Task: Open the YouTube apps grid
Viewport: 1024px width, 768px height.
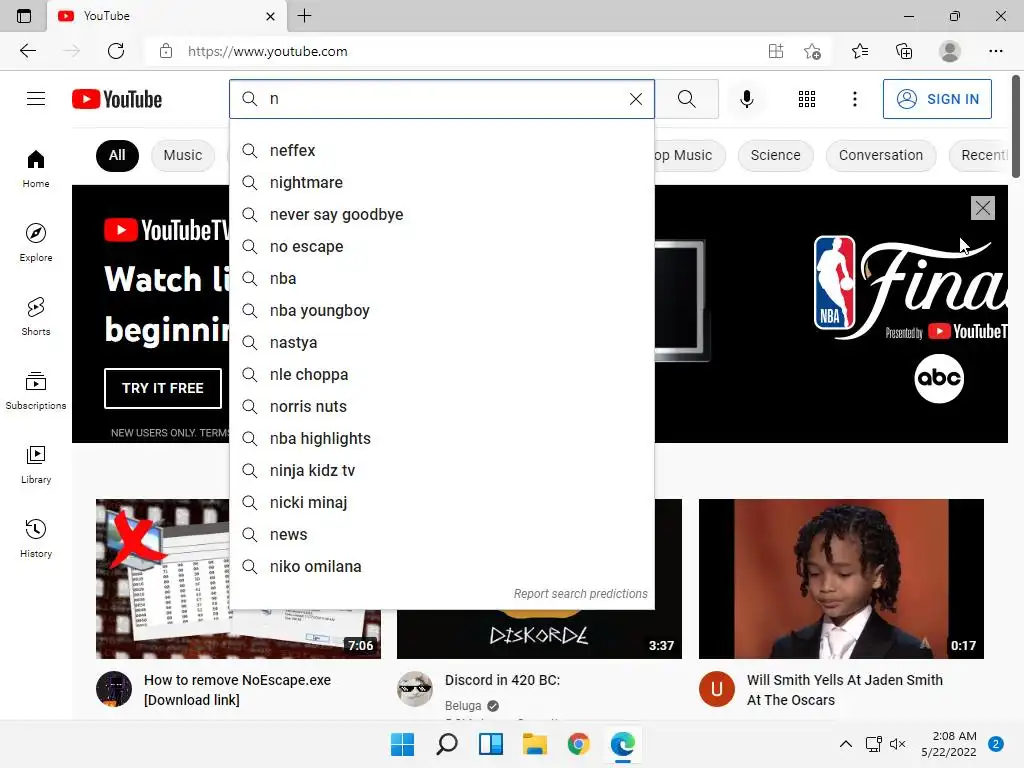Action: [x=807, y=99]
